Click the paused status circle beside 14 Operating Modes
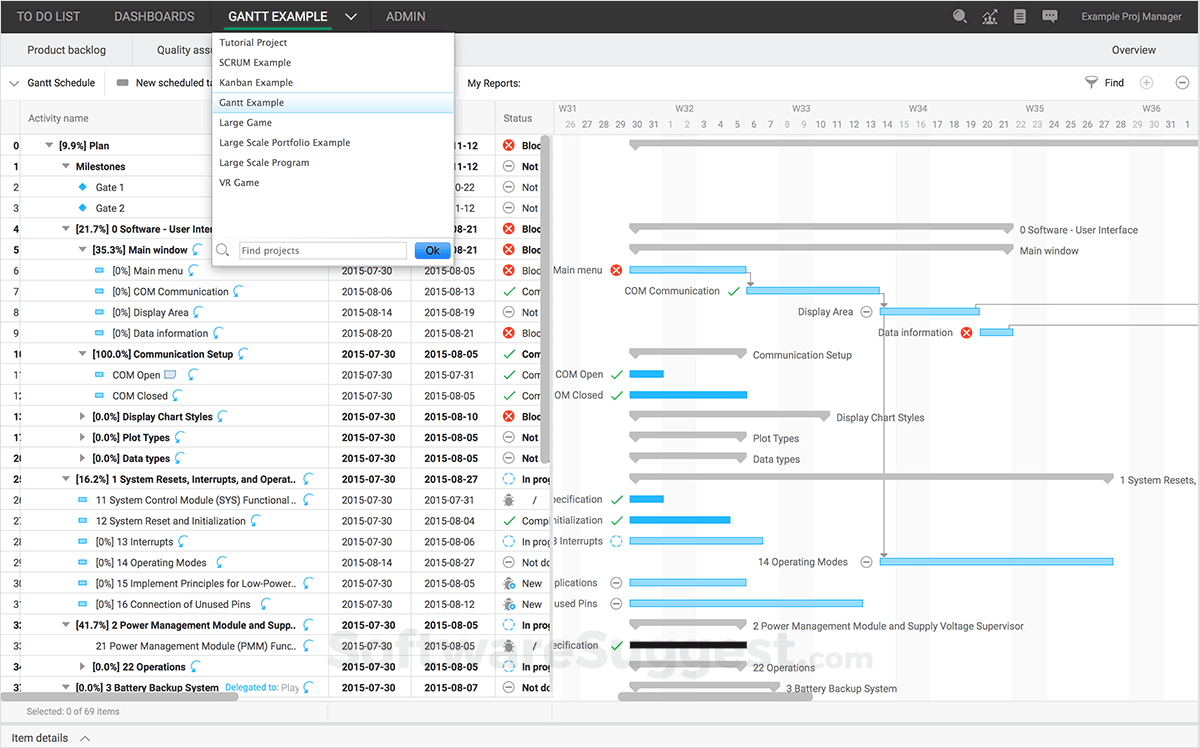Viewport: 1200px width, 748px height. pos(864,561)
